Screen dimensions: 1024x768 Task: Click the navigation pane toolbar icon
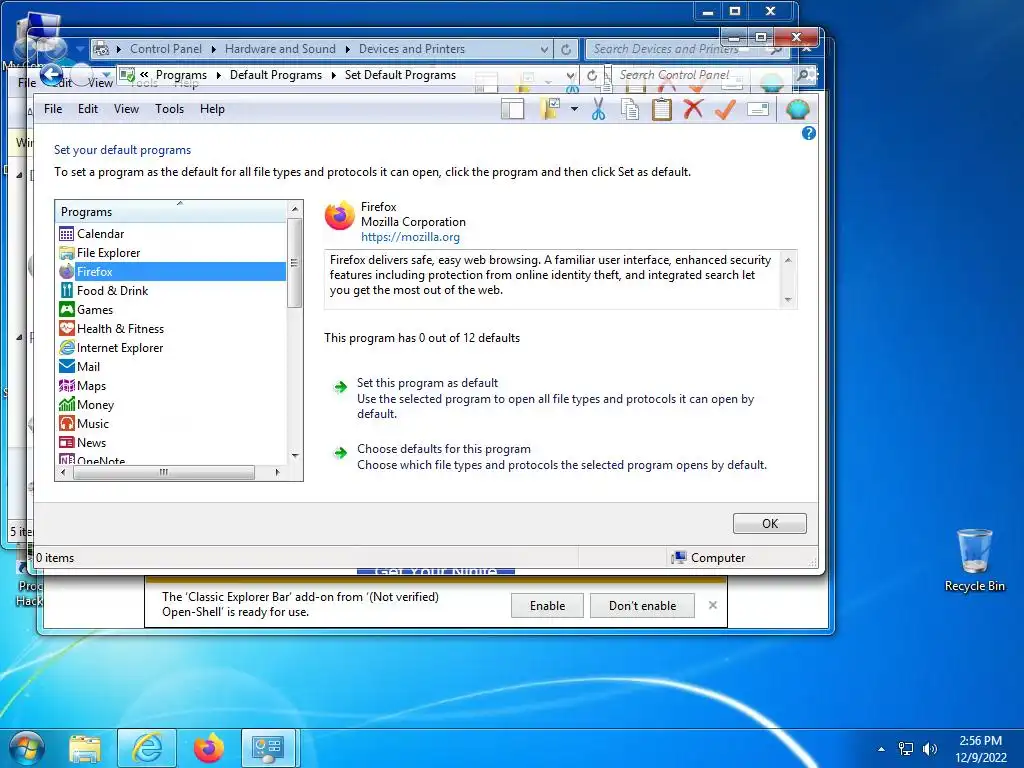(513, 109)
